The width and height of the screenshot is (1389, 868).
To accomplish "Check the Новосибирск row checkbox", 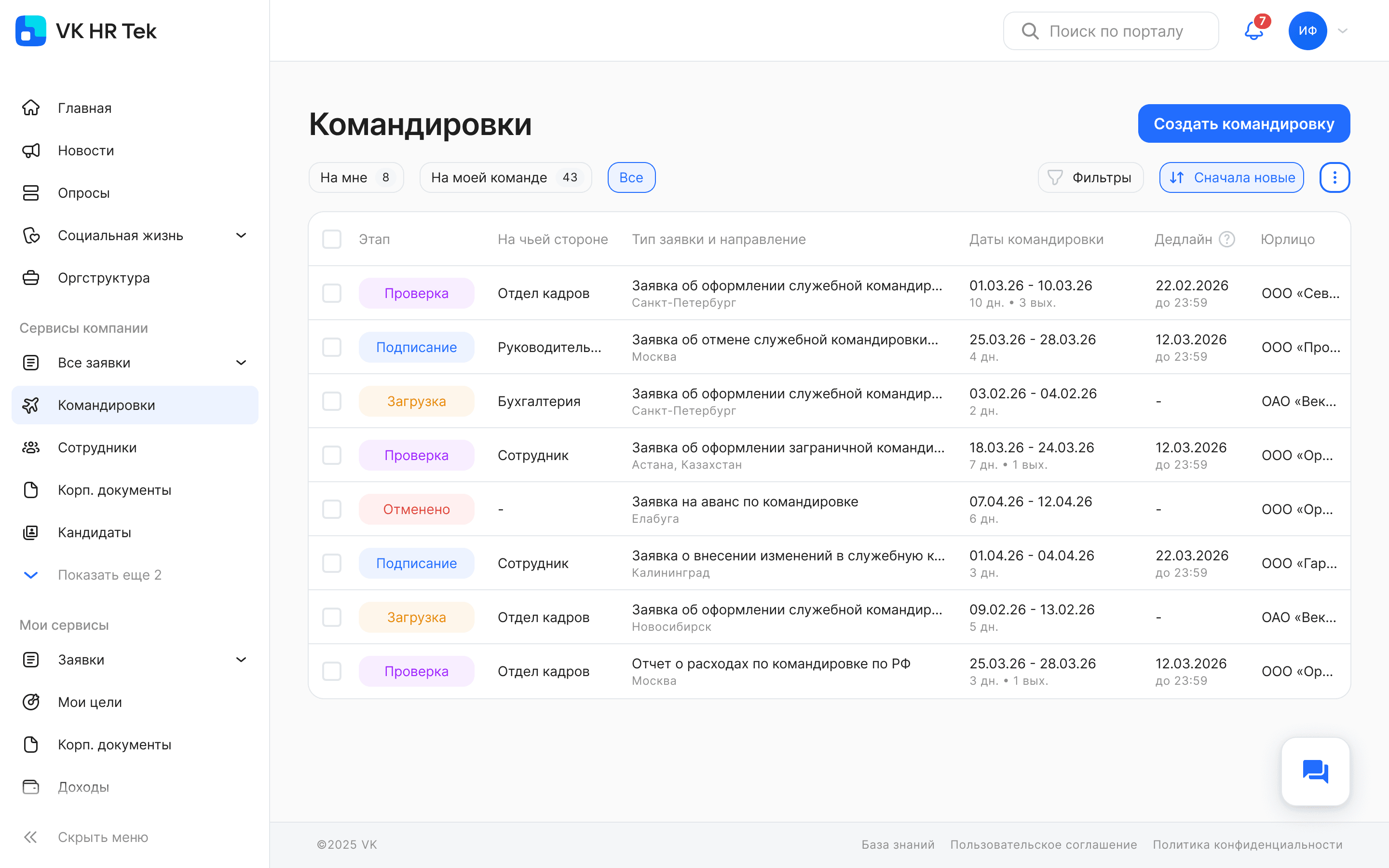I will 332,617.
